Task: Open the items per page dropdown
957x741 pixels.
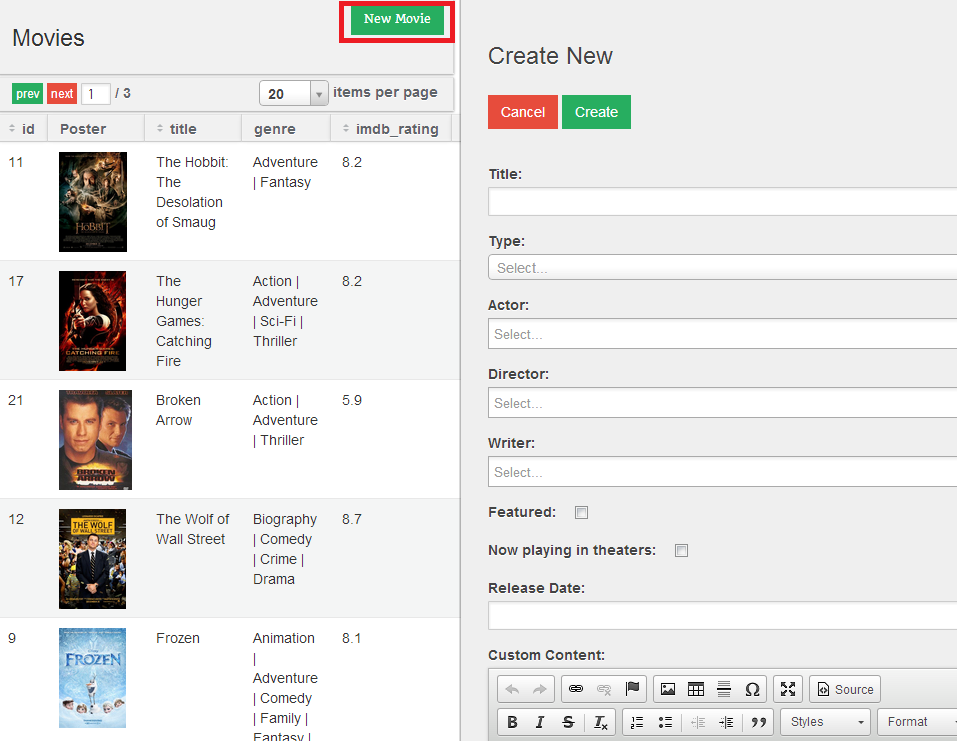Action: point(293,93)
